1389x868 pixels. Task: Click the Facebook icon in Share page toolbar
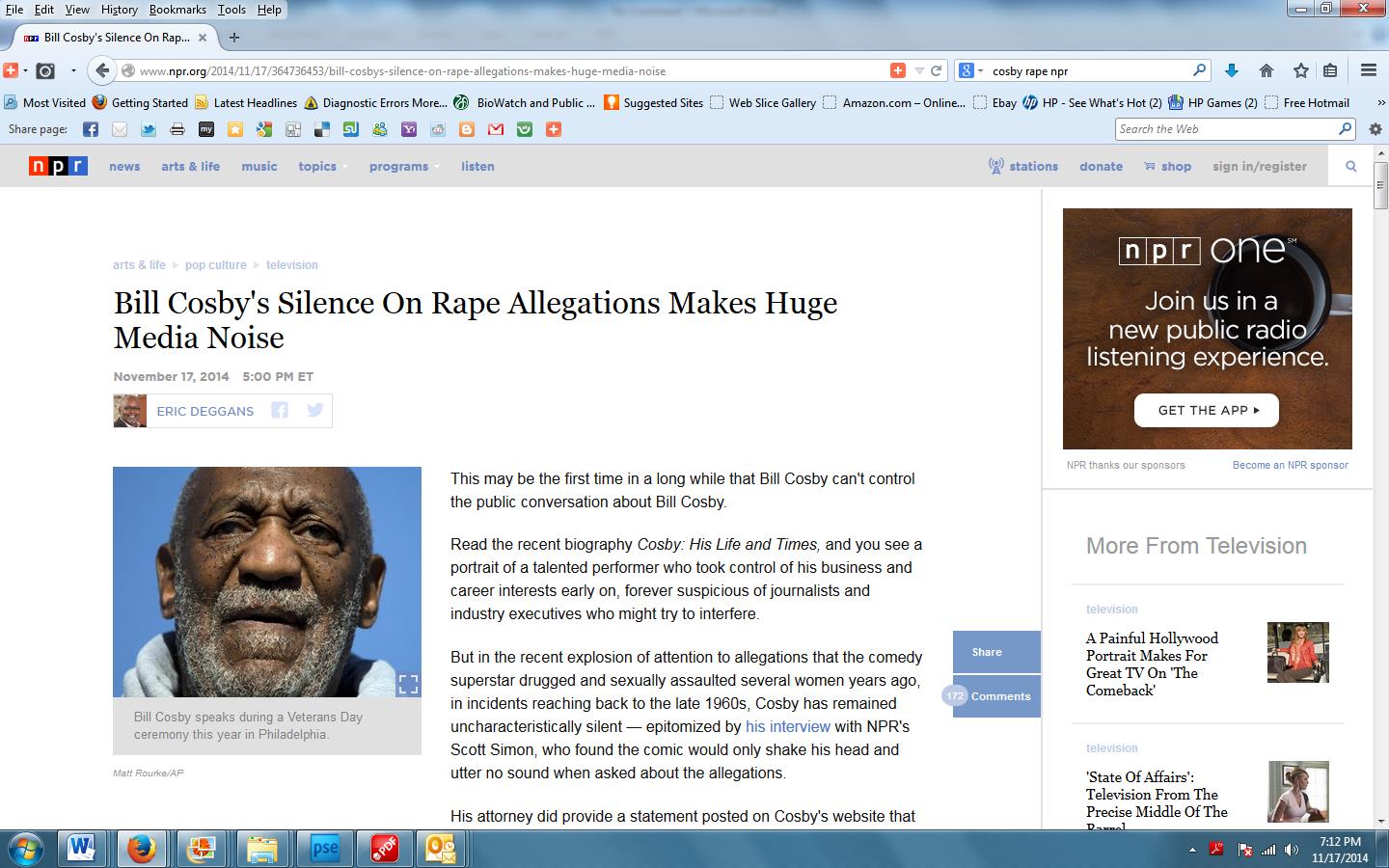point(91,129)
